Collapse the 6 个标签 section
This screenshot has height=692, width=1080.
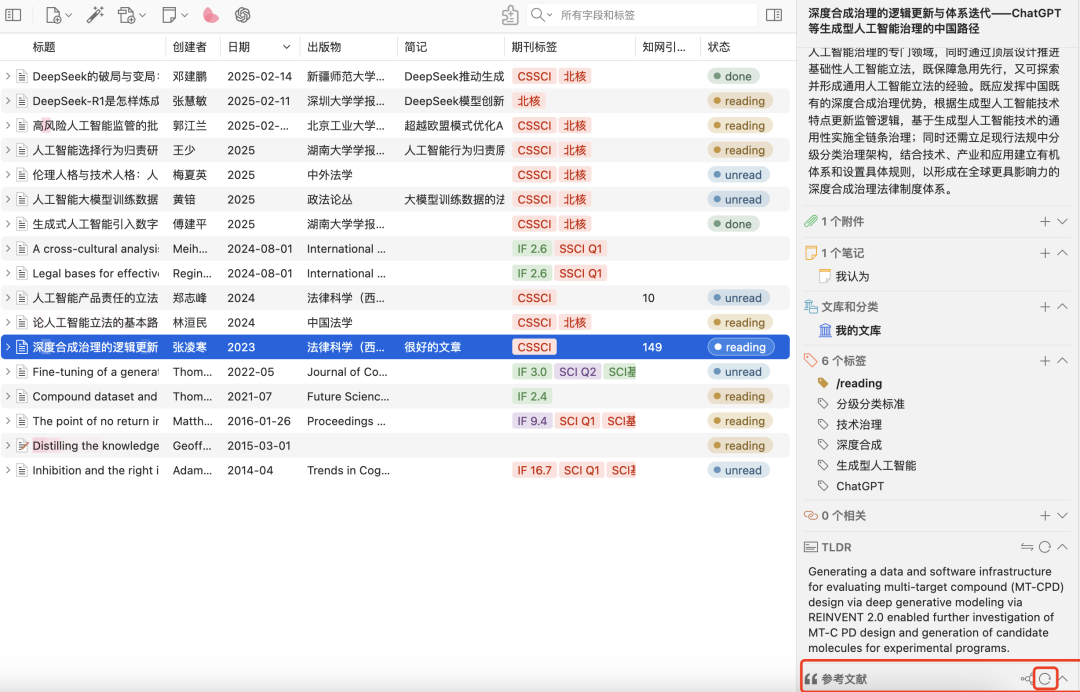coord(1063,361)
